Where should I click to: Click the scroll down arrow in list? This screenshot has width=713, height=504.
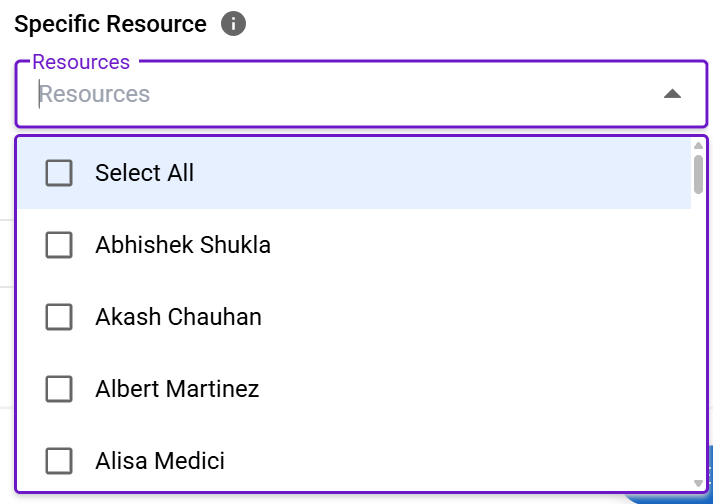698,484
